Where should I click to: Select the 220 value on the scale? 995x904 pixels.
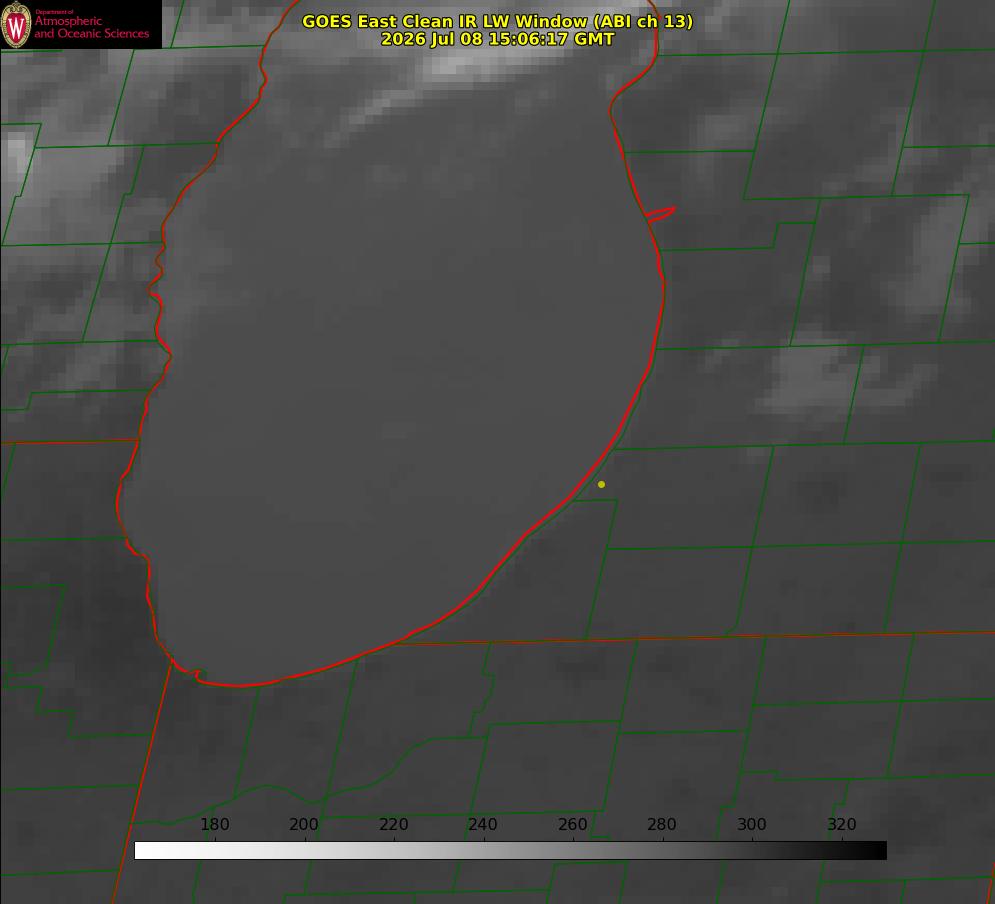click(x=393, y=824)
